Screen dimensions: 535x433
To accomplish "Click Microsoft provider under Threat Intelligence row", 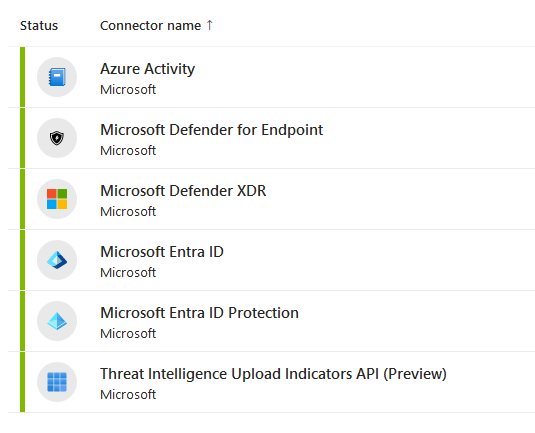I will coord(128,395).
